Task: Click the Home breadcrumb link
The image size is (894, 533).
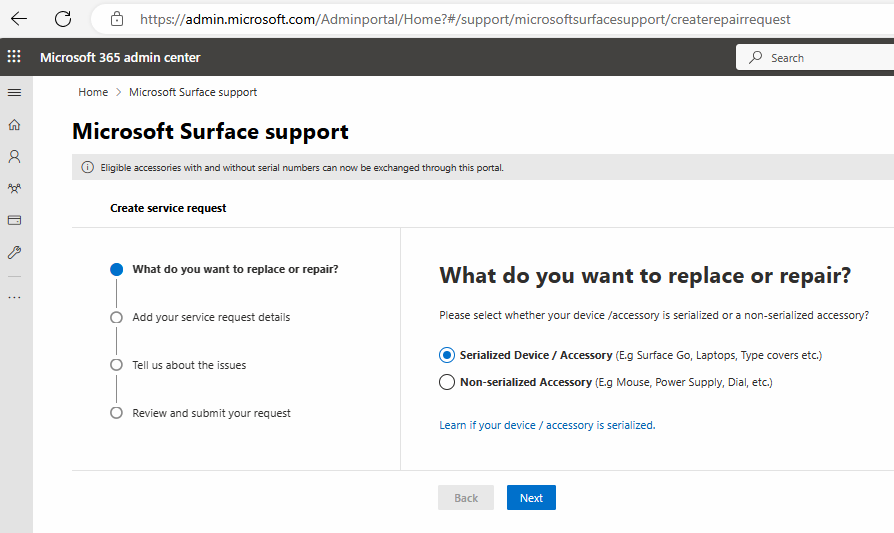Action: tap(93, 92)
